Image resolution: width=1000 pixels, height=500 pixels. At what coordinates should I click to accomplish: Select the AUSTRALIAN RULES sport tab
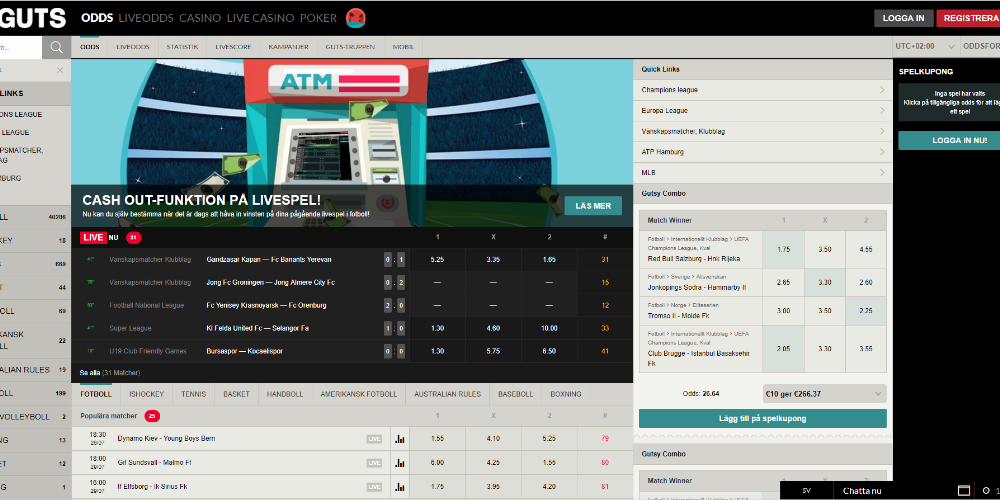coord(448,394)
